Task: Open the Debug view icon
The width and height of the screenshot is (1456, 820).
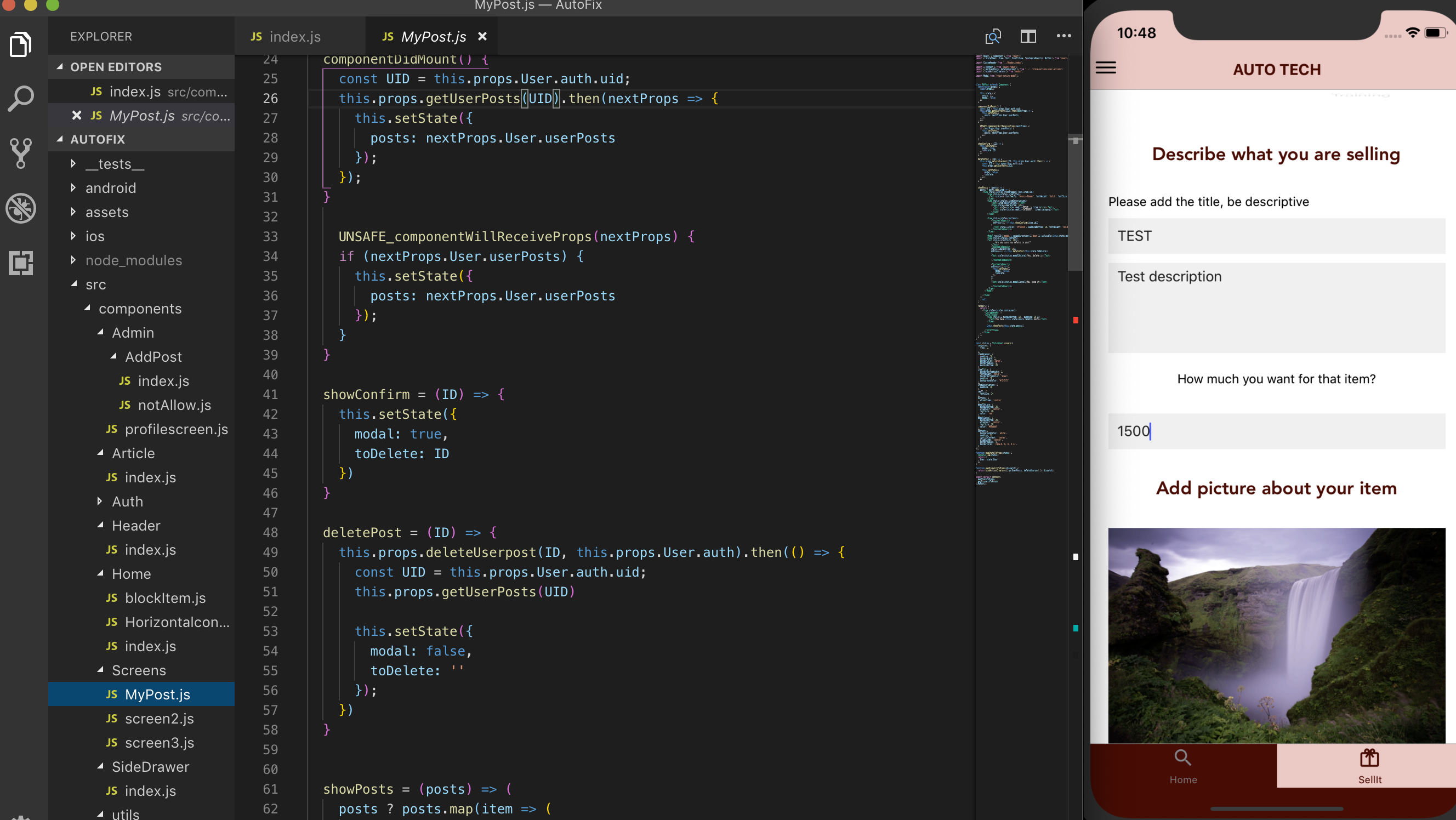Action: (21, 208)
